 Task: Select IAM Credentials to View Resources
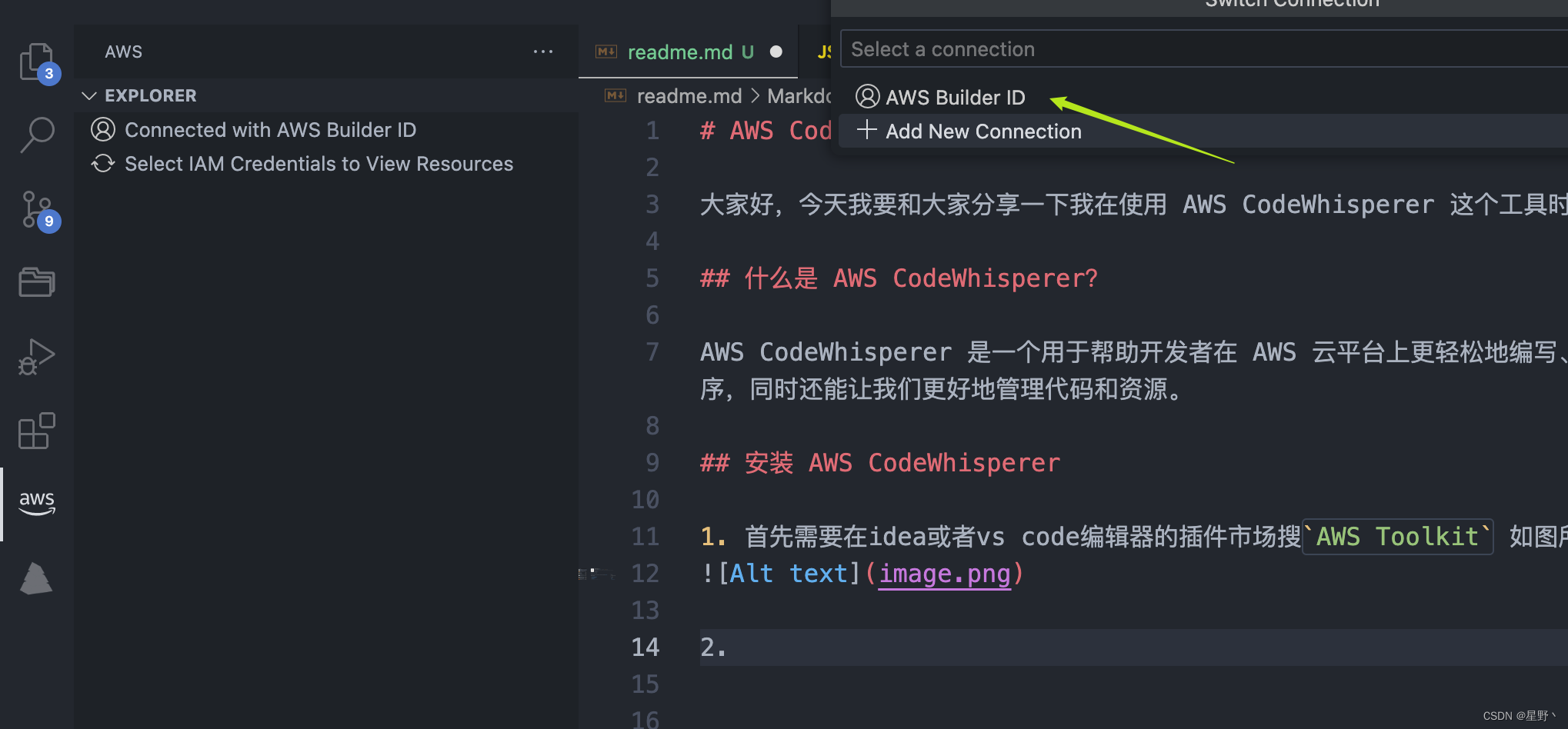pos(326,164)
